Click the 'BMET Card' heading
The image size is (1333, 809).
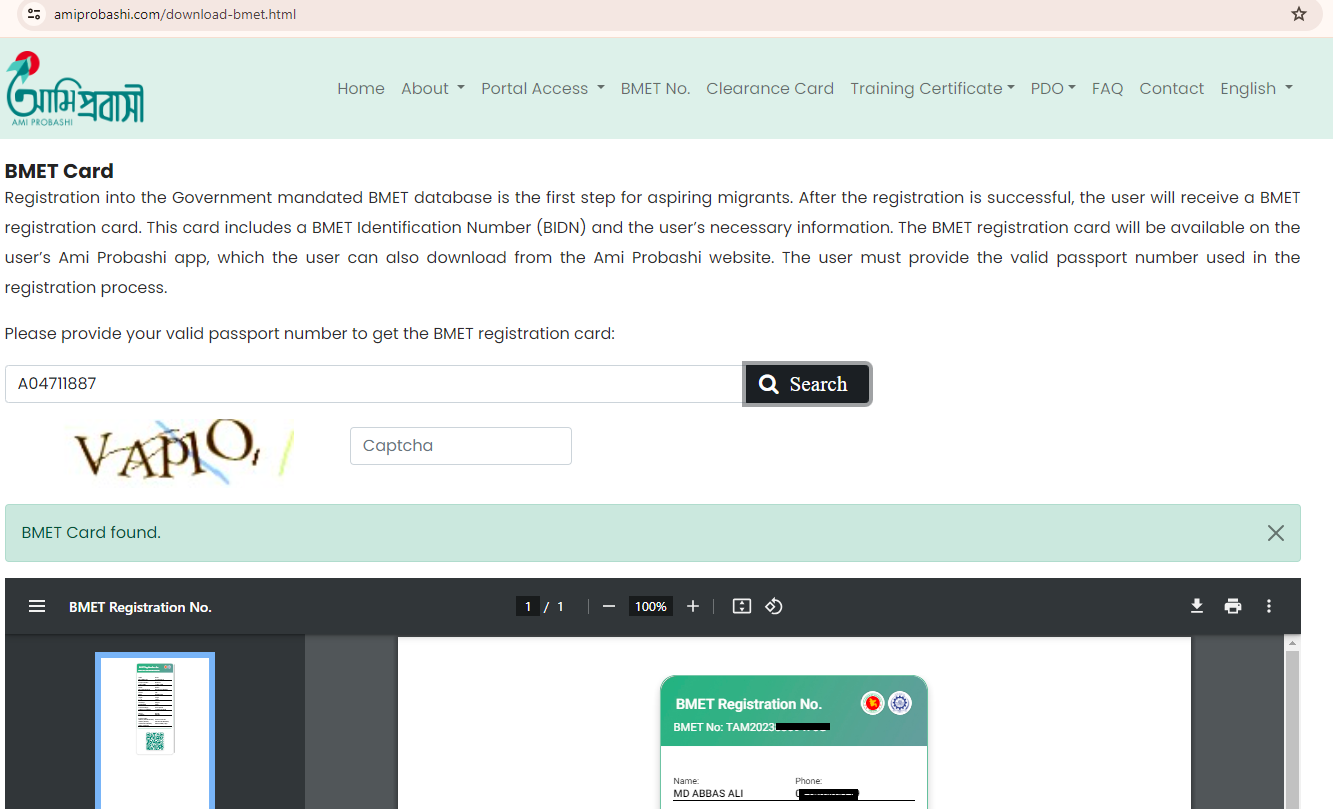tap(59, 171)
